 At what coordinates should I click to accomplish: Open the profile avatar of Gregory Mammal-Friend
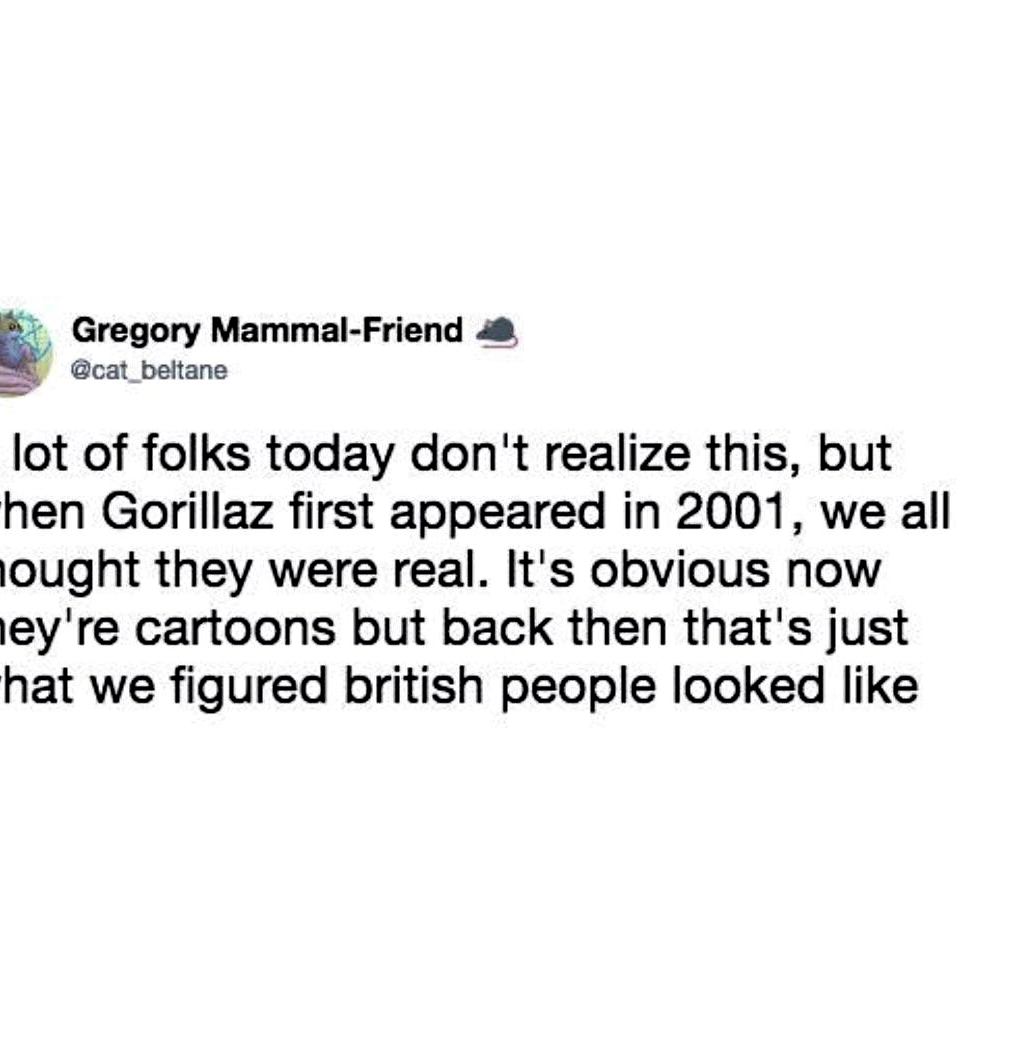[24, 353]
